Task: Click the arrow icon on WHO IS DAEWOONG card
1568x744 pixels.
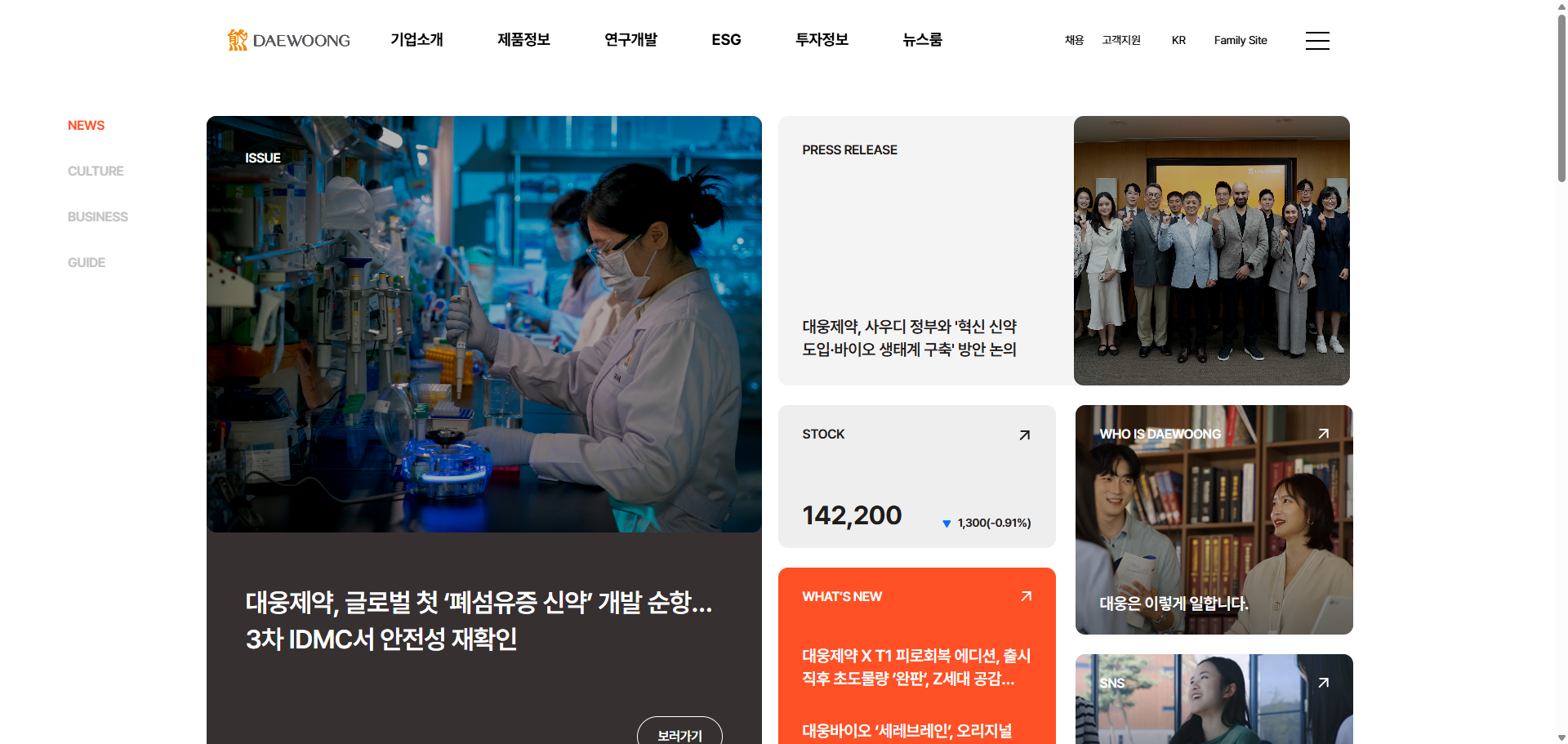Action: click(x=1323, y=434)
